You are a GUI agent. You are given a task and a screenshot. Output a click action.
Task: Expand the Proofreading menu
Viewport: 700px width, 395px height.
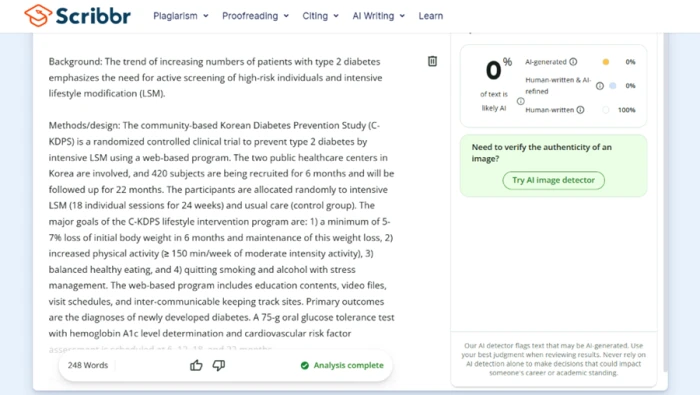pos(255,16)
